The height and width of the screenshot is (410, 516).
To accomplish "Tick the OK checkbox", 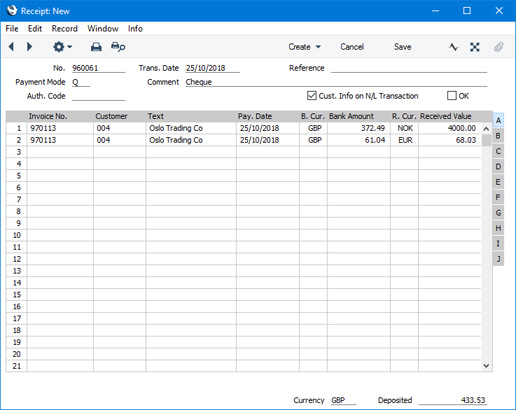I will tap(452, 96).
